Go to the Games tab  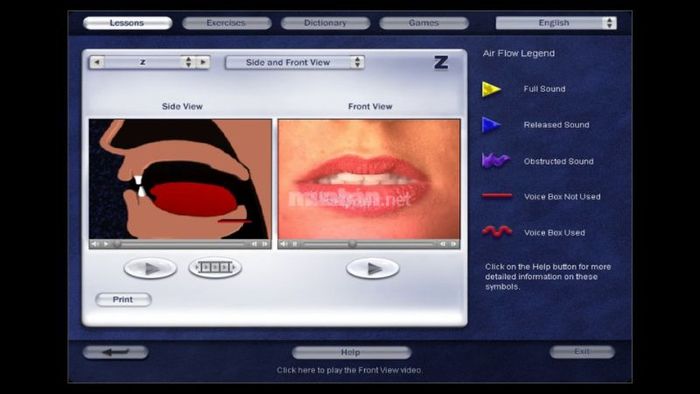click(424, 23)
